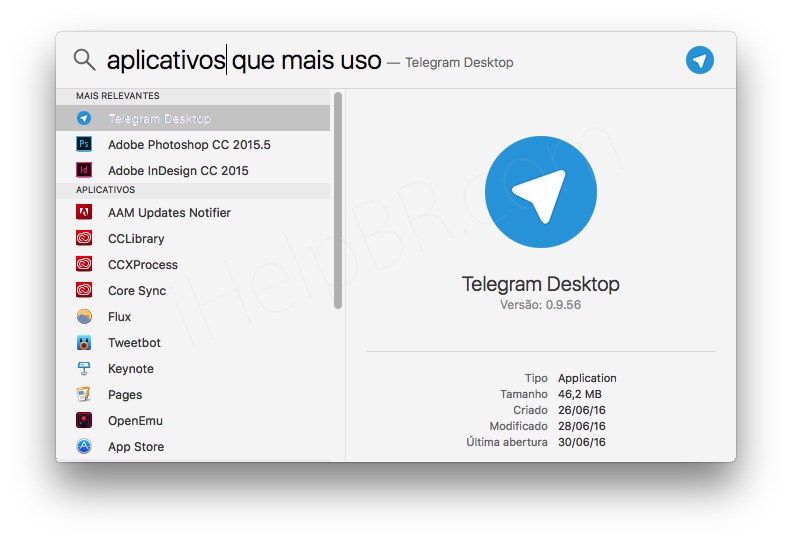Click the Telegram icon in search bar

pyautogui.click(x=700, y=60)
